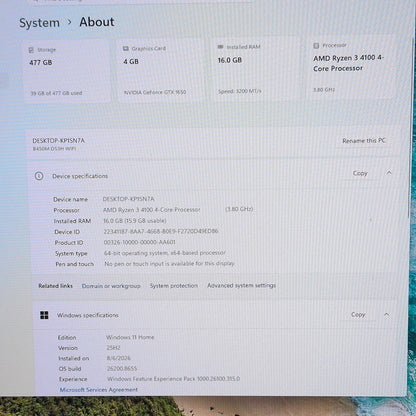This screenshot has height=416, width=416.
Task: Copy the Windows specifications
Action: 358,315
